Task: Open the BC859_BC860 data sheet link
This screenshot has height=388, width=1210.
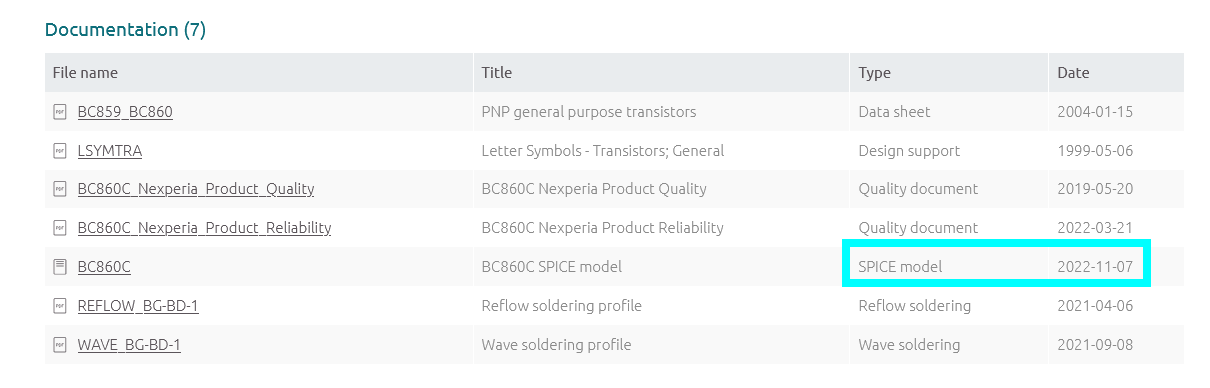Action: (x=125, y=112)
